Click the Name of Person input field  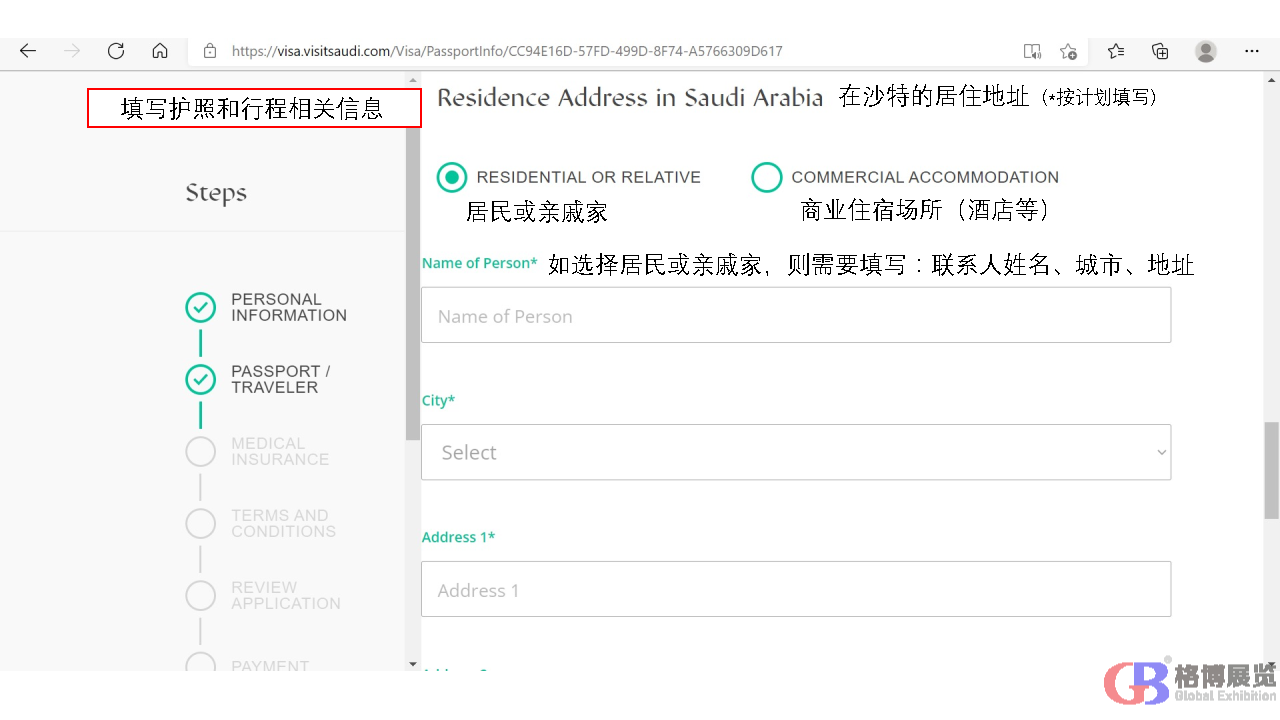pyautogui.click(x=795, y=315)
